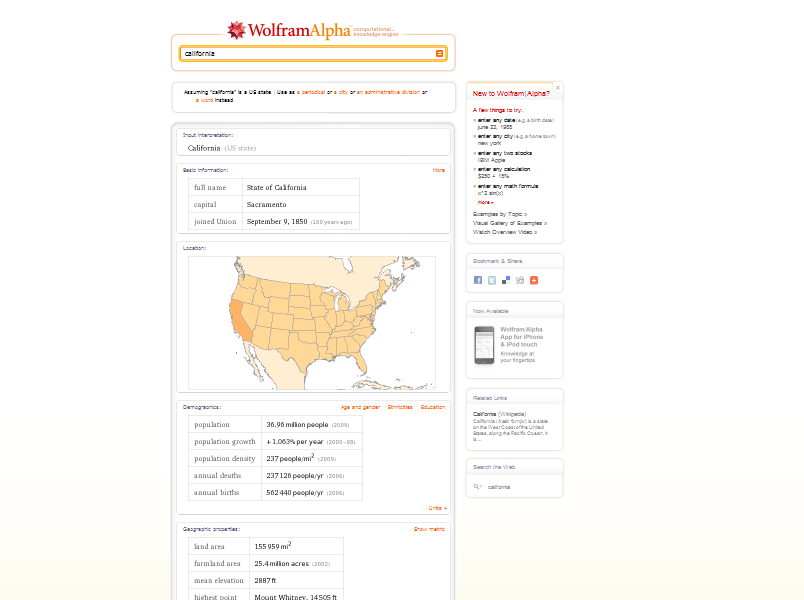The width and height of the screenshot is (804, 600).
Task: Open Education demographics section
Action: point(433,407)
